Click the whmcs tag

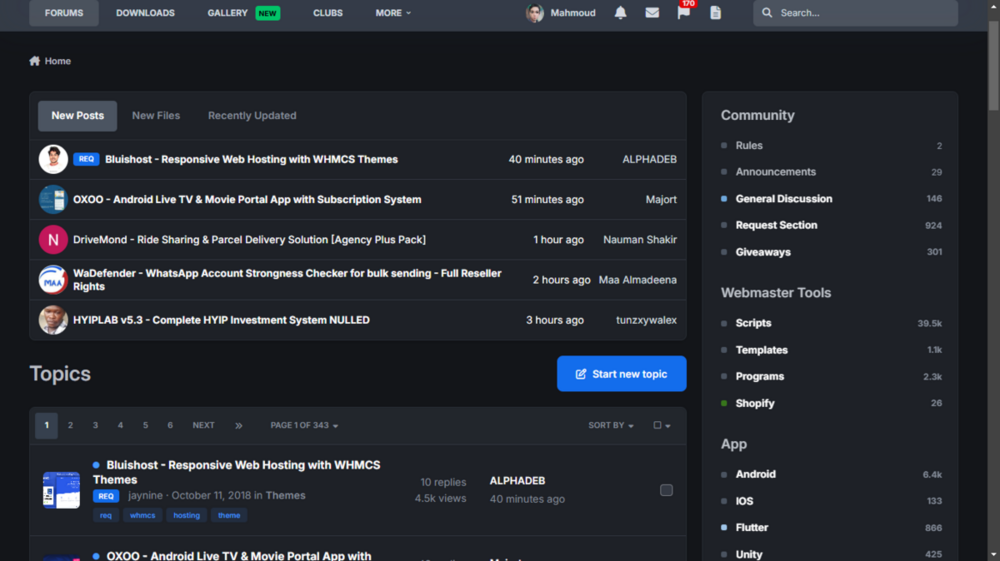tap(142, 515)
